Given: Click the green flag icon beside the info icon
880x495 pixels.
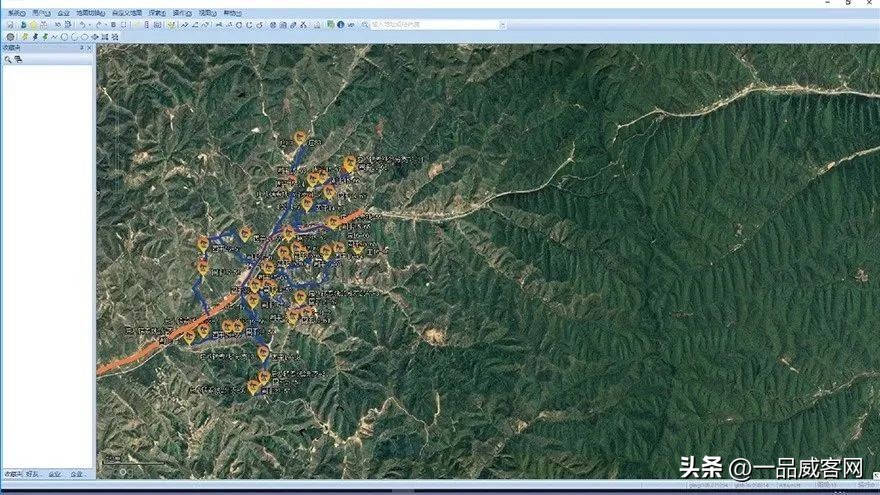Looking at the screenshot, I should pyautogui.click(x=331, y=25).
